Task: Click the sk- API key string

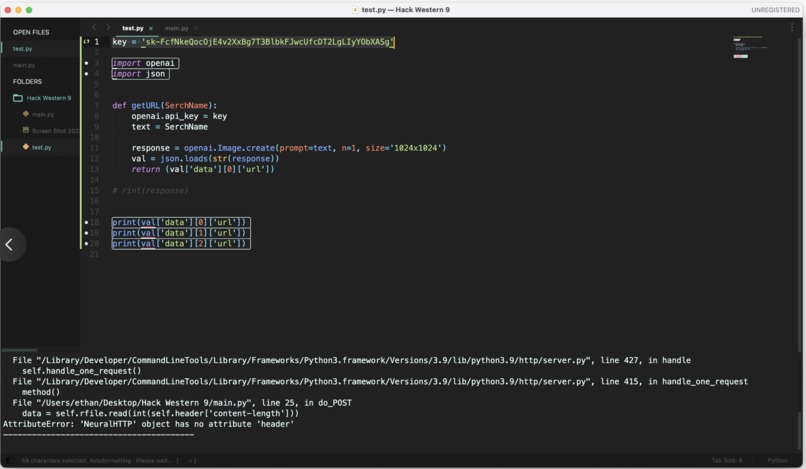Action: pyautogui.click(x=268, y=42)
